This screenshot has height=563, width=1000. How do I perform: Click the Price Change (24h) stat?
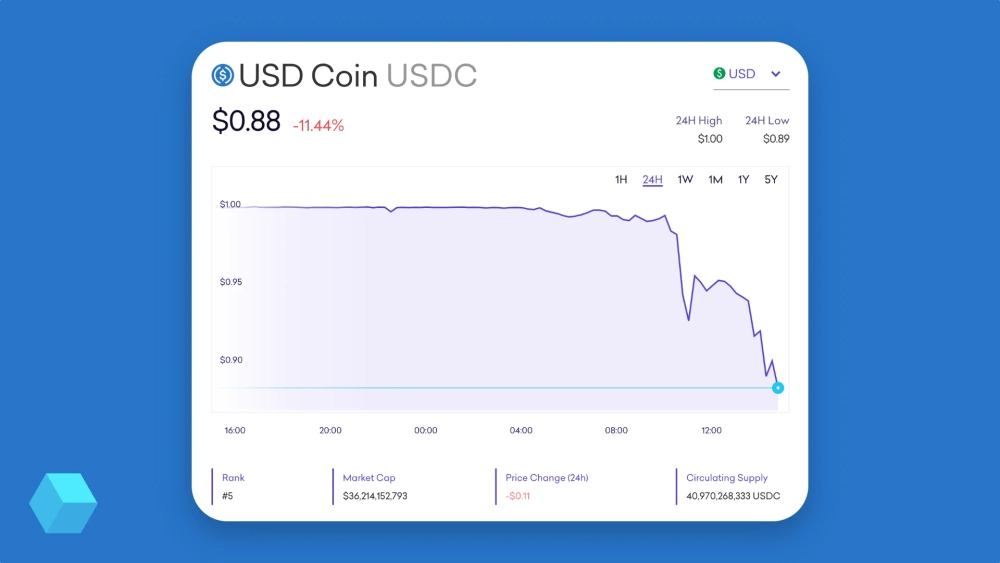[518, 496]
